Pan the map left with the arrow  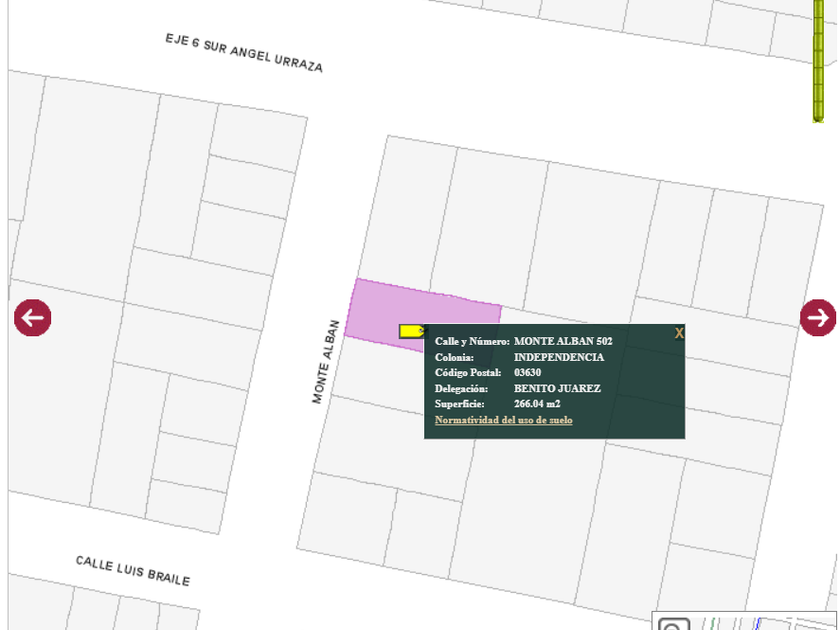[x=32, y=318]
